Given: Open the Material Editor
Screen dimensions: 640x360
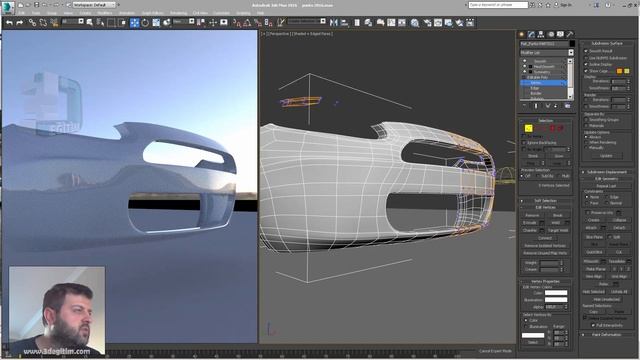Looking at the screenshot, I should point(415,23).
